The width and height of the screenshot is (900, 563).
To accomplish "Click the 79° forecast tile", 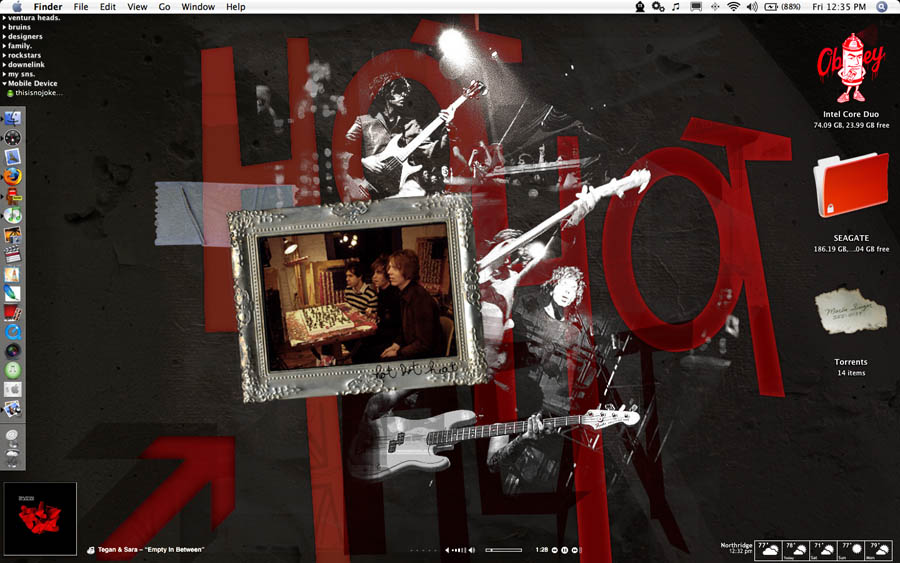I will [879, 550].
